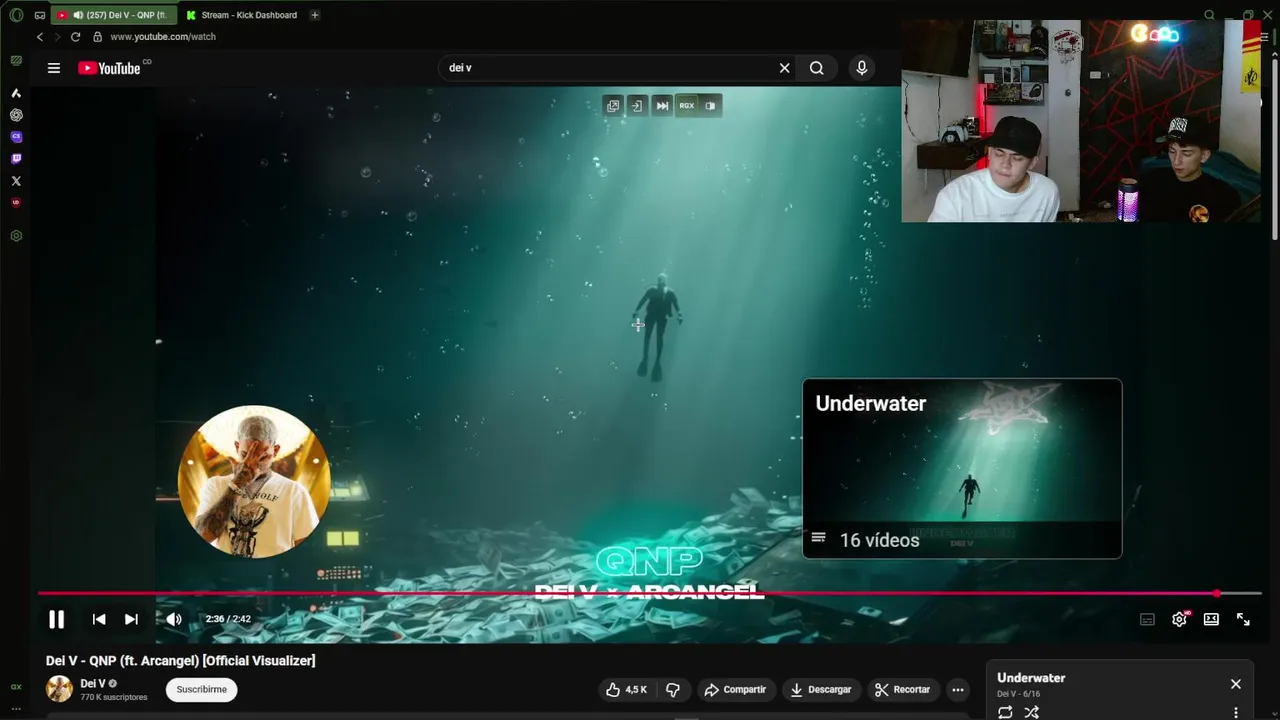Dislike the video

[673, 689]
